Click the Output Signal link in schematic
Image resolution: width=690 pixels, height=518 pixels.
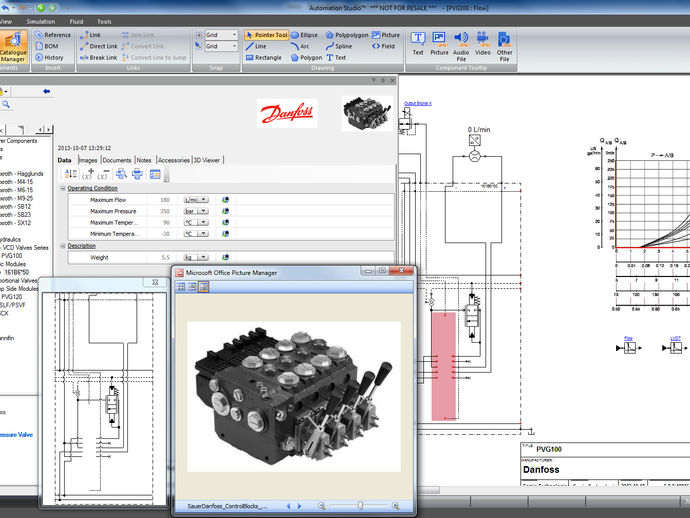(418, 103)
